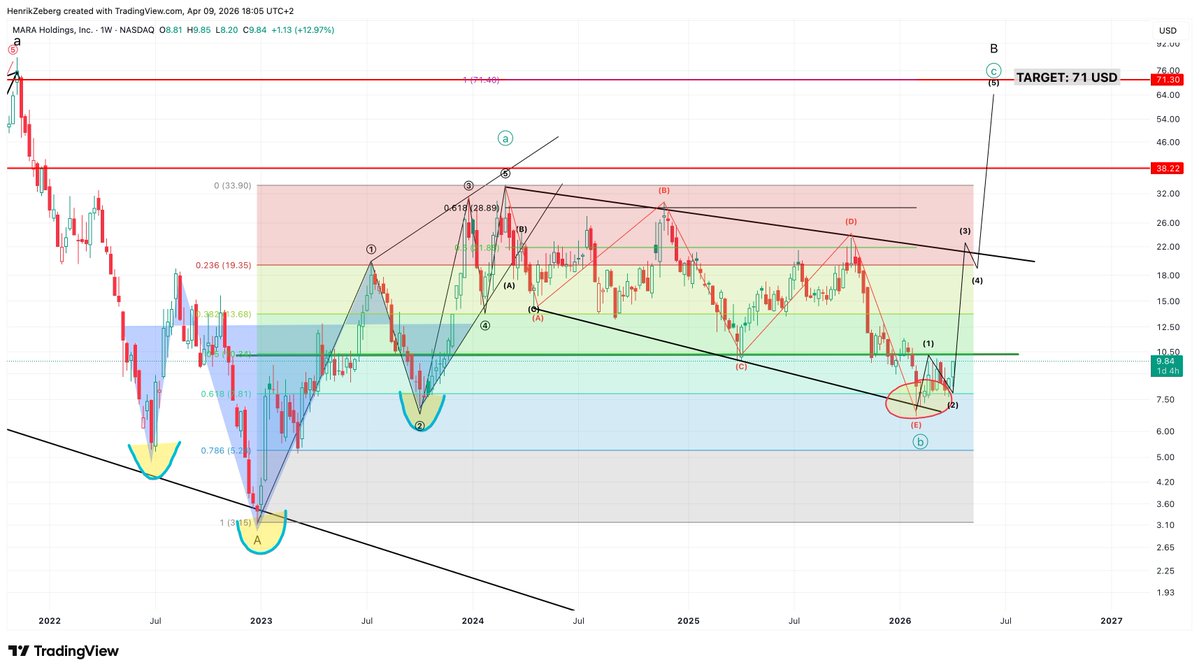
Task: Click the red 71.30 price axis label
Action: [1168, 80]
